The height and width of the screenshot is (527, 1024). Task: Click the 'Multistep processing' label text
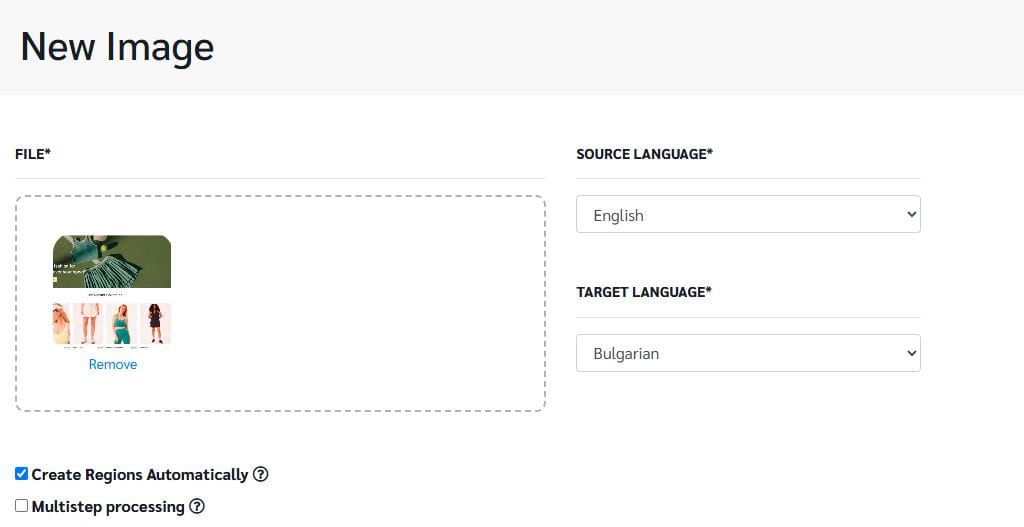click(108, 506)
